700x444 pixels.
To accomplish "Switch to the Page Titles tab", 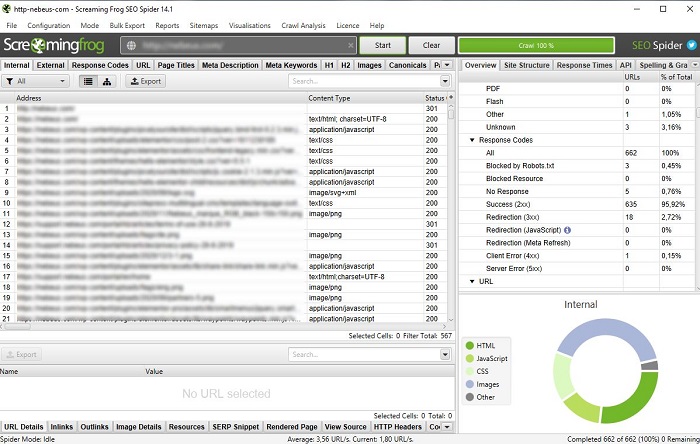I will tap(176, 65).
